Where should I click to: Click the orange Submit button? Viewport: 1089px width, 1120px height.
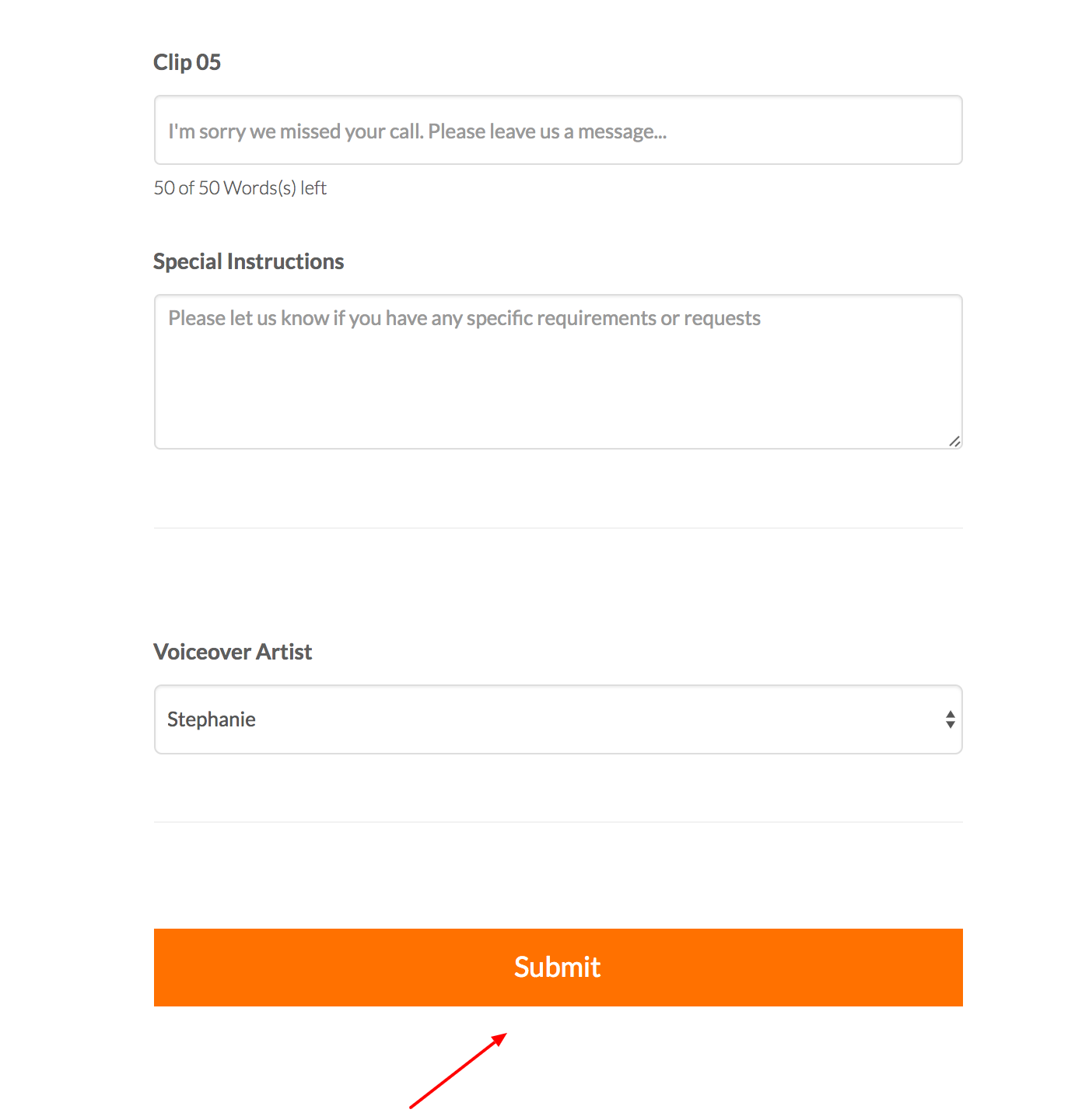558,967
